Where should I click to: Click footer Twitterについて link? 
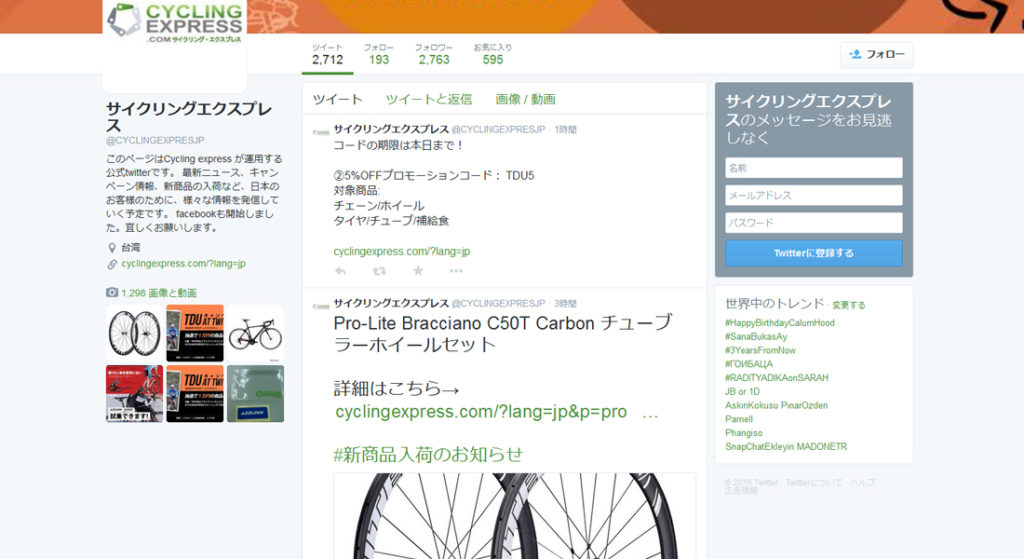pos(814,483)
